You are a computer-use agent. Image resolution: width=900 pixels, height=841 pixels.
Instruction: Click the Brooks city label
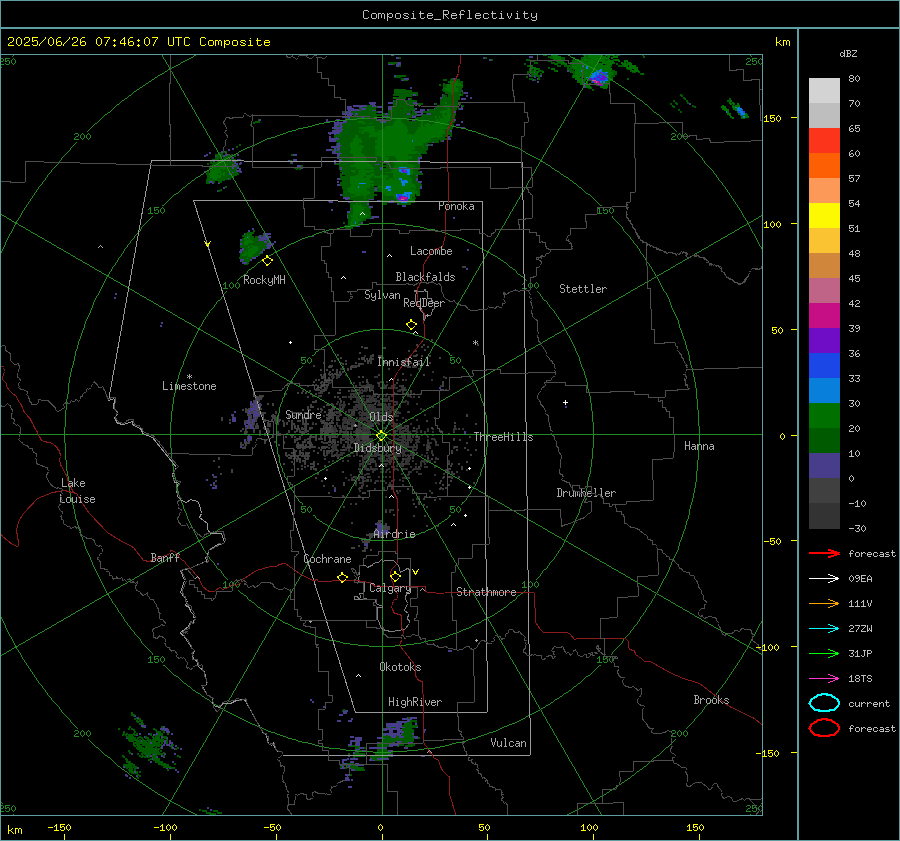coord(711,700)
